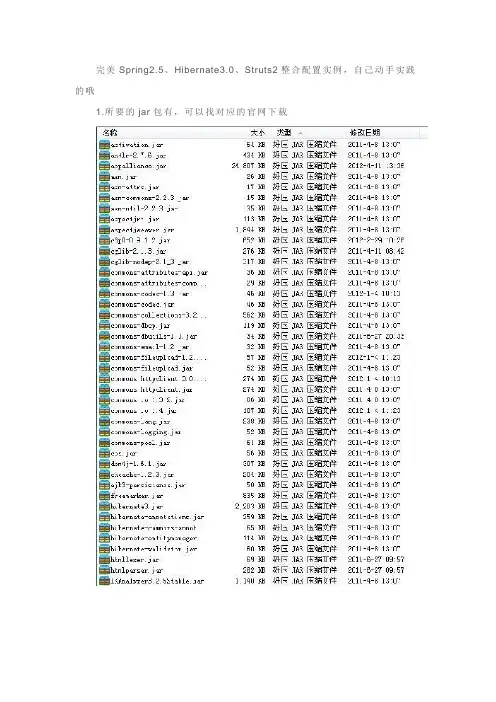Select the aopalliance.jar archive icon
This screenshot has width=496, height=702.
pyautogui.click(x=104, y=166)
